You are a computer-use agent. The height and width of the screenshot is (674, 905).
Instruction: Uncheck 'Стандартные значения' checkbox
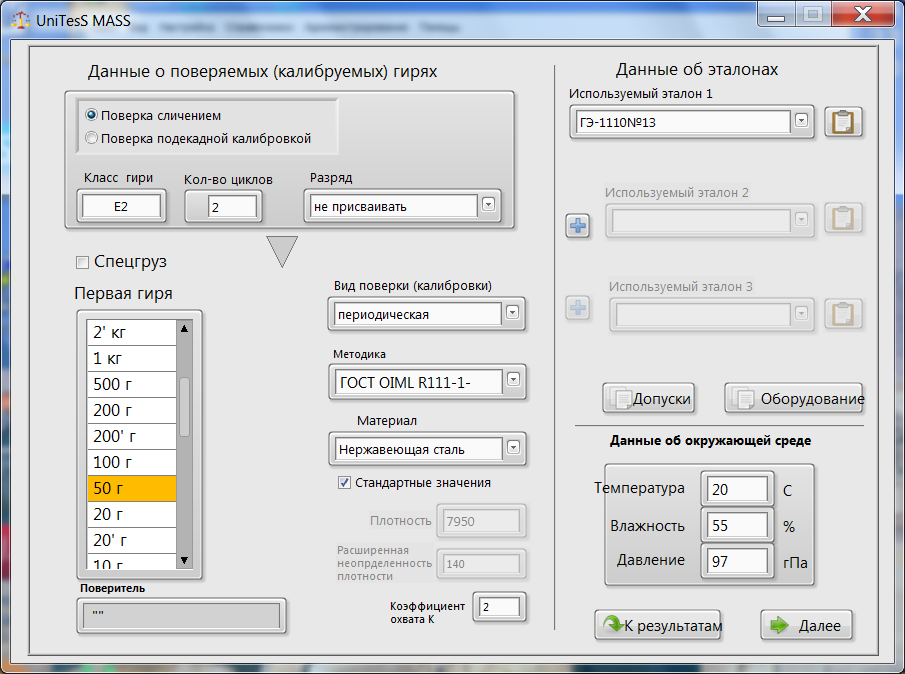pos(345,483)
